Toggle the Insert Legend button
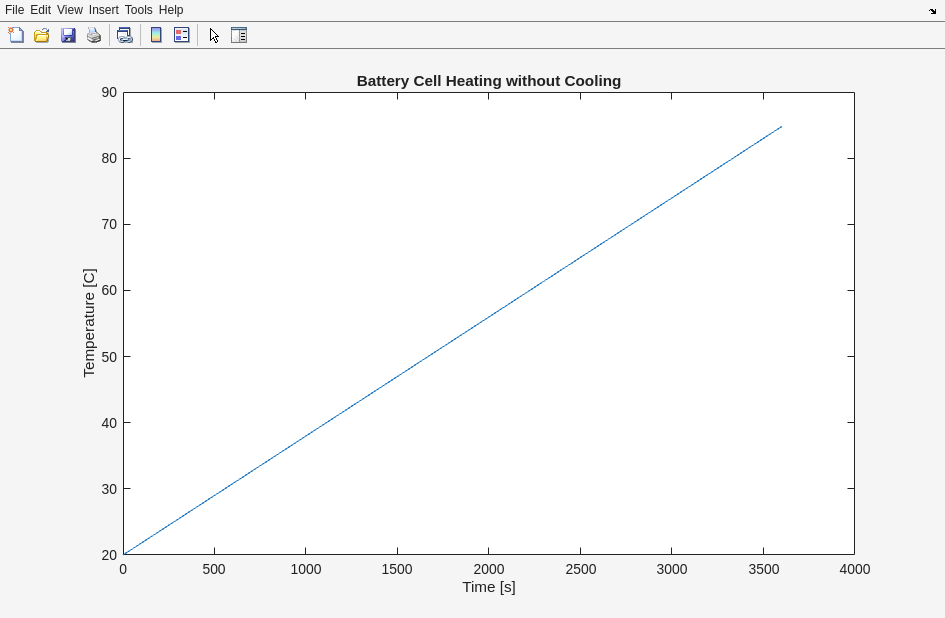Image resolution: width=945 pixels, height=618 pixels. [182, 35]
